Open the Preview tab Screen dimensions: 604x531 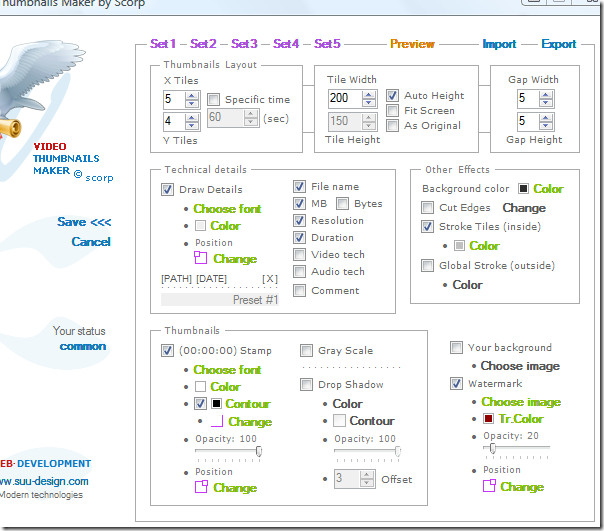pos(412,44)
